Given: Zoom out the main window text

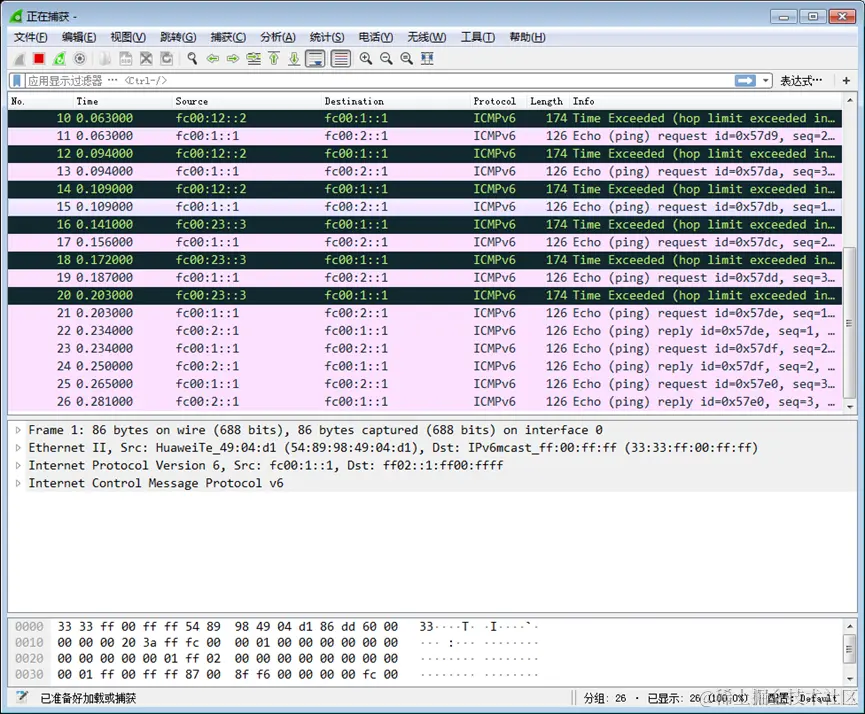Looking at the screenshot, I should (x=386, y=58).
